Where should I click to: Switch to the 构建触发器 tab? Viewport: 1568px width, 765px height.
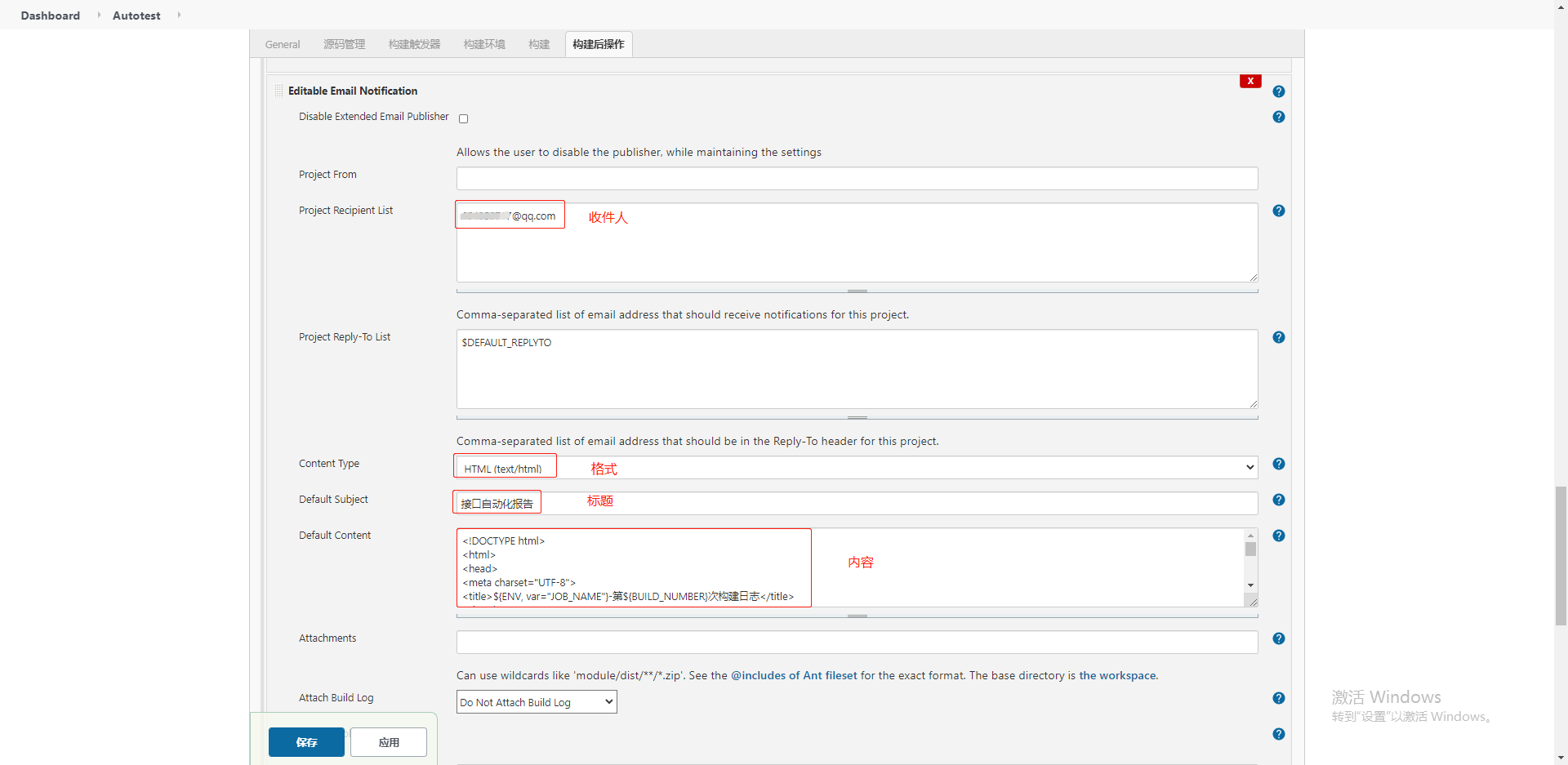pos(415,44)
